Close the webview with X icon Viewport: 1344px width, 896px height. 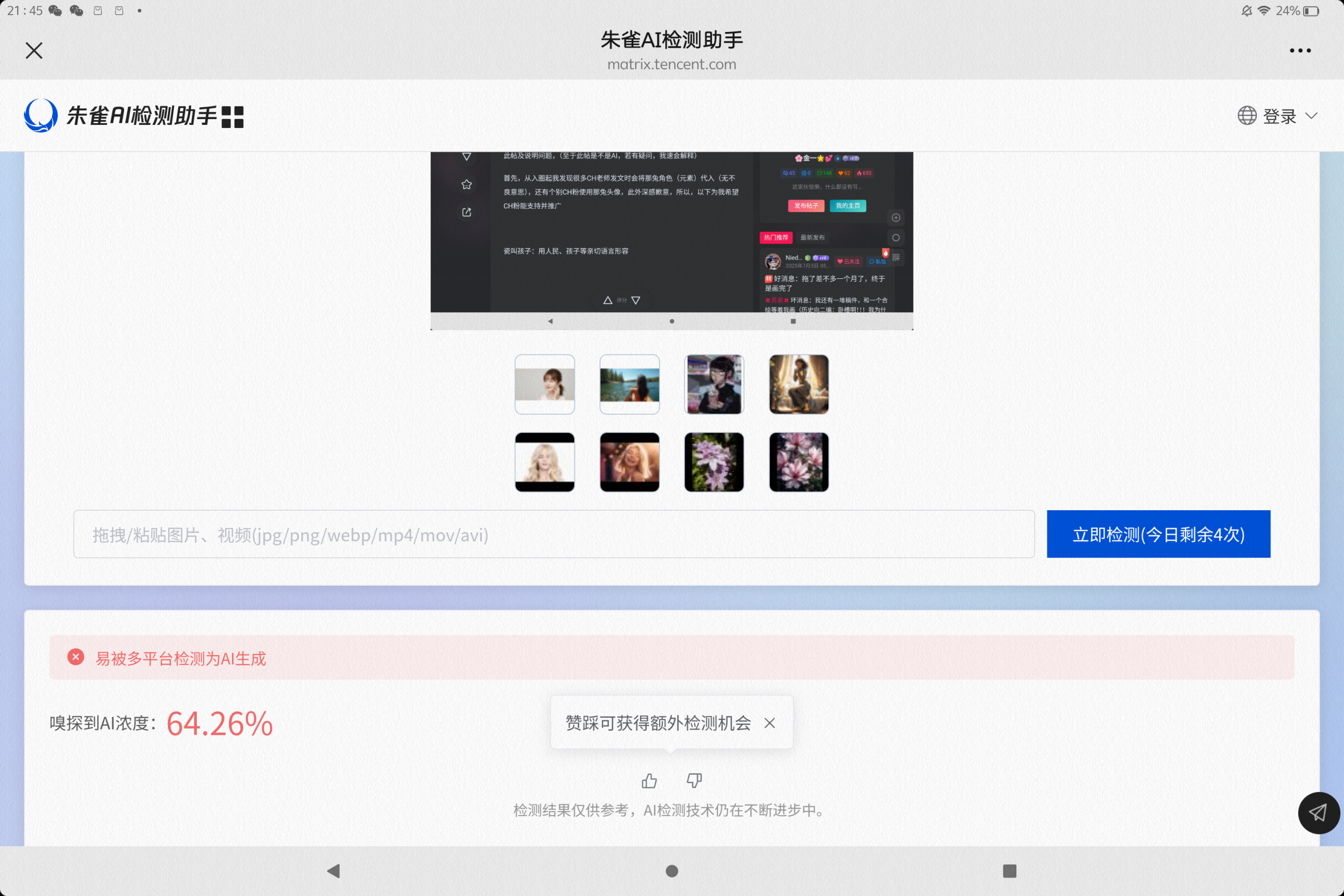pos(34,51)
